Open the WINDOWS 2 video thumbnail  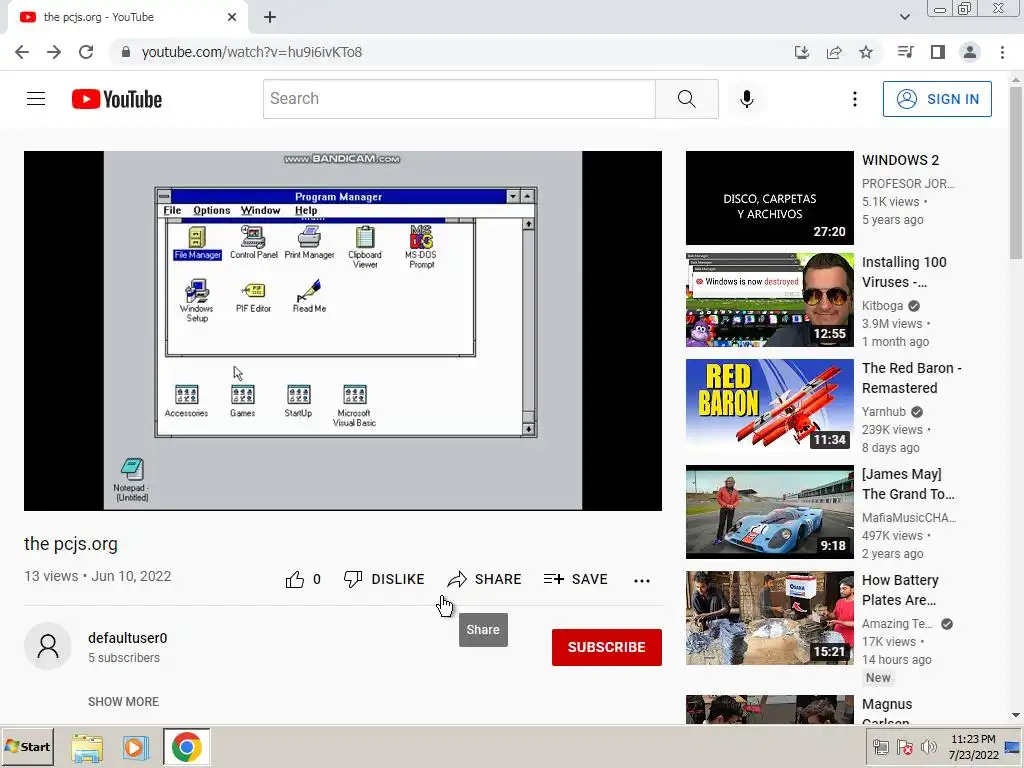(769, 198)
